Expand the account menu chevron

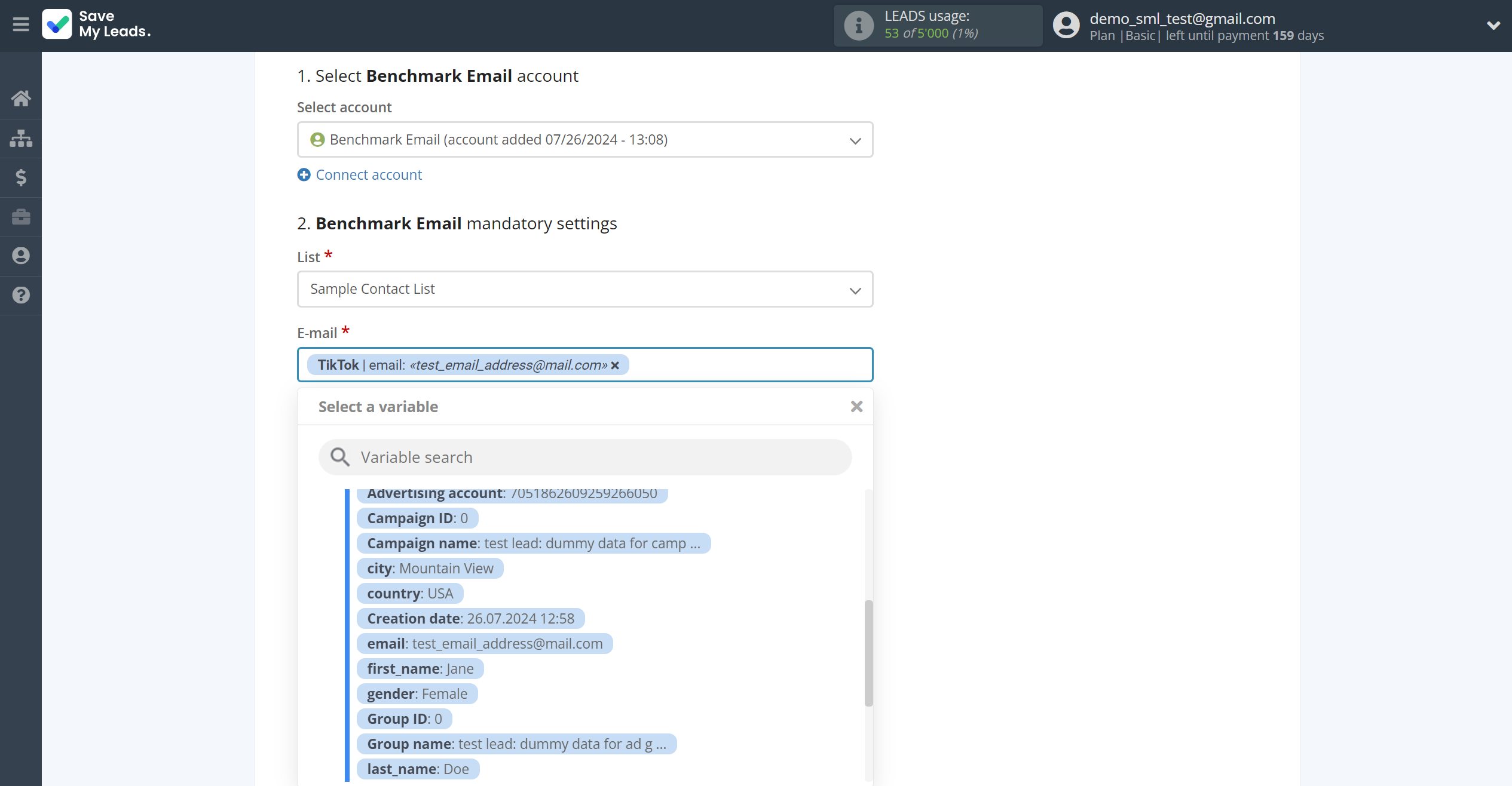1493,25
